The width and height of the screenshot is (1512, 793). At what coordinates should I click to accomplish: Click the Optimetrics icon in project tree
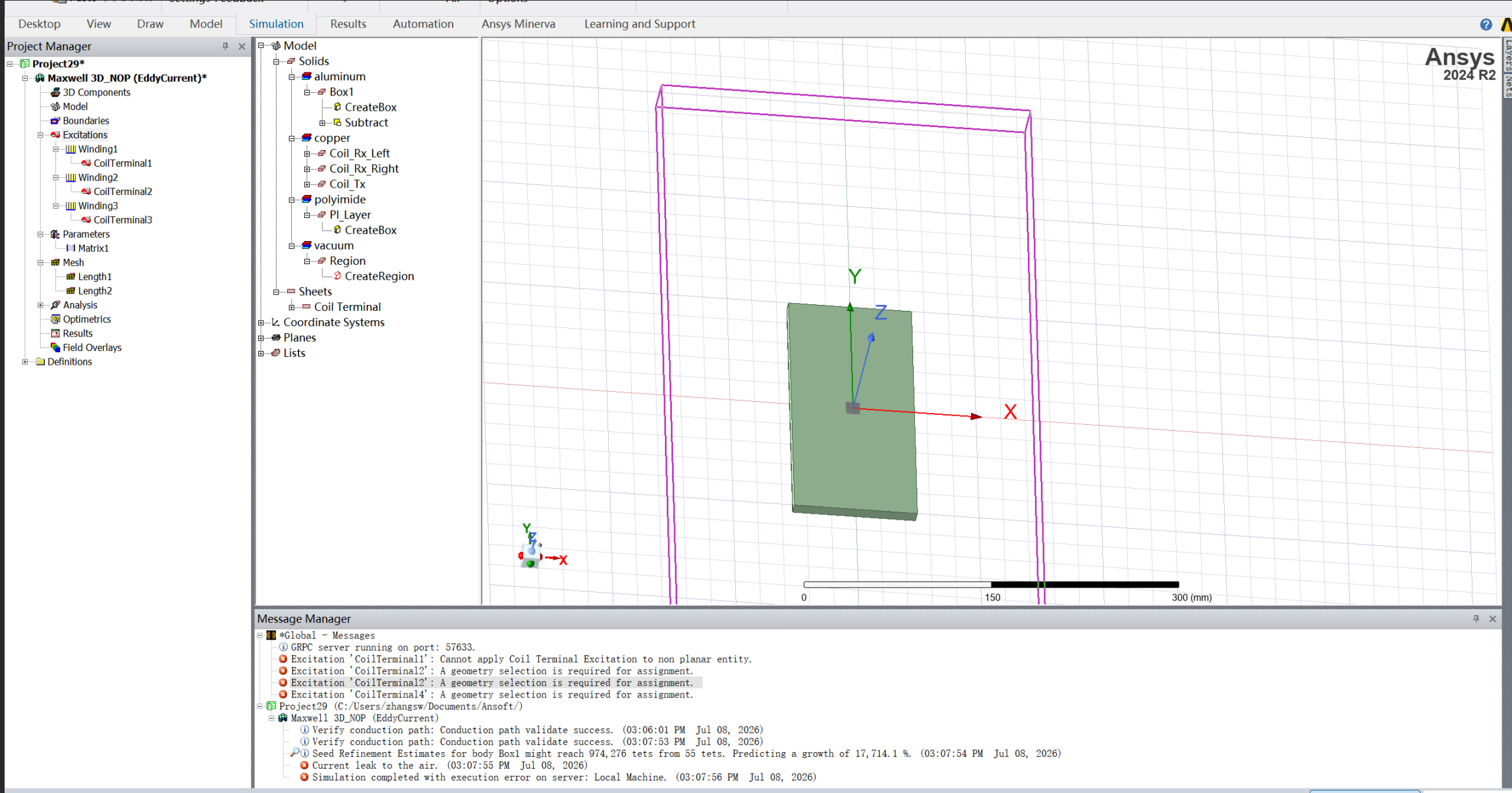[x=55, y=319]
